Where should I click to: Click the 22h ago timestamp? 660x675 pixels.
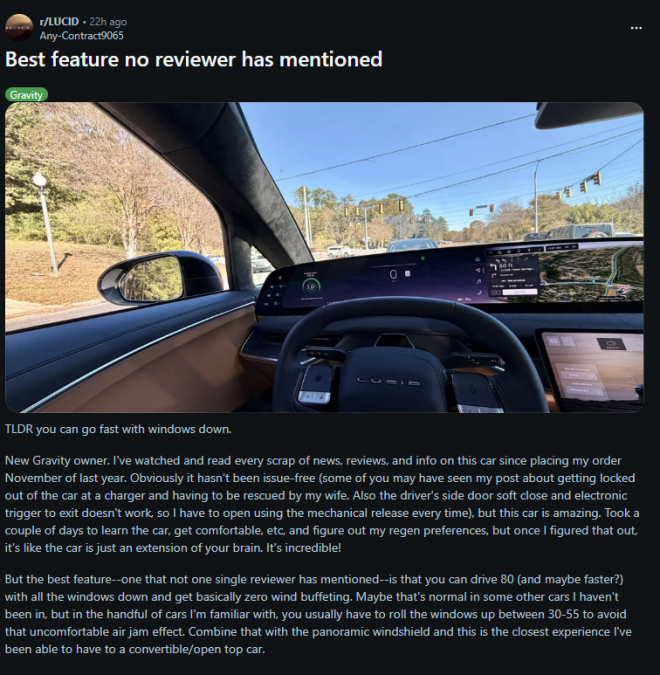[108, 22]
